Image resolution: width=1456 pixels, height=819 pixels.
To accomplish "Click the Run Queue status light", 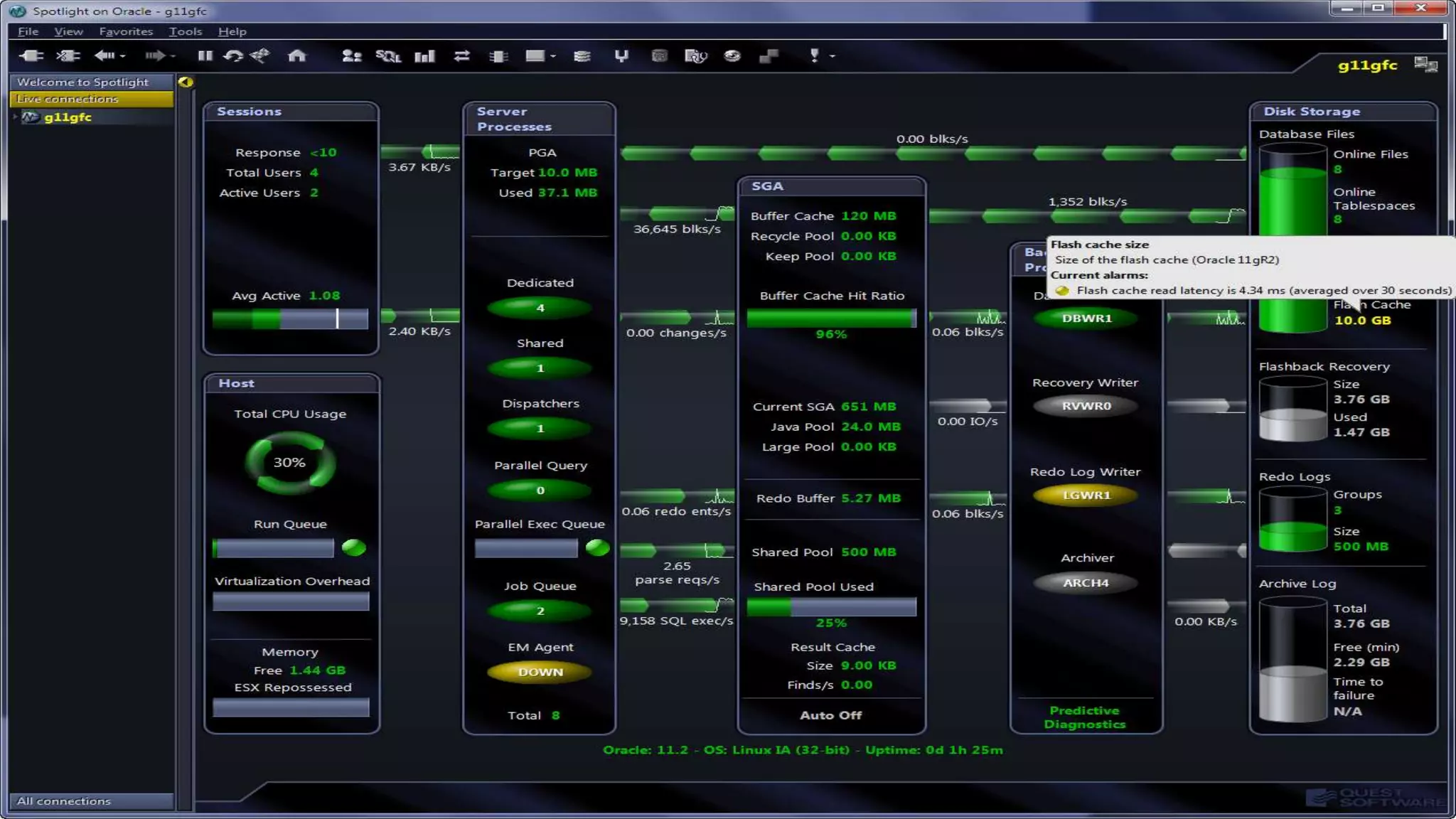I will [x=353, y=547].
